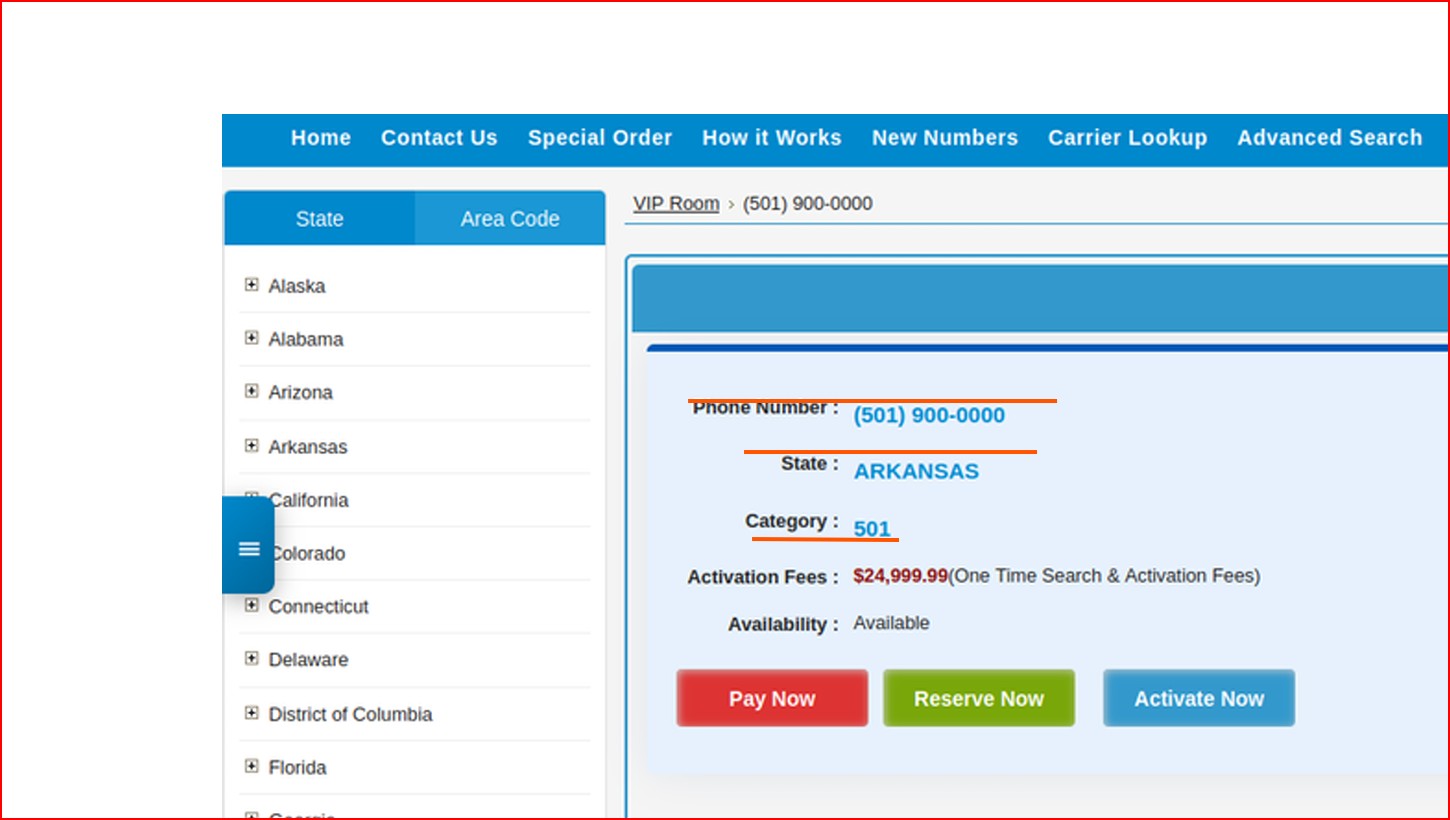Go to Advanced Search page
Viewport: 1450px width, 820px height.
[x=1329, y=138]
